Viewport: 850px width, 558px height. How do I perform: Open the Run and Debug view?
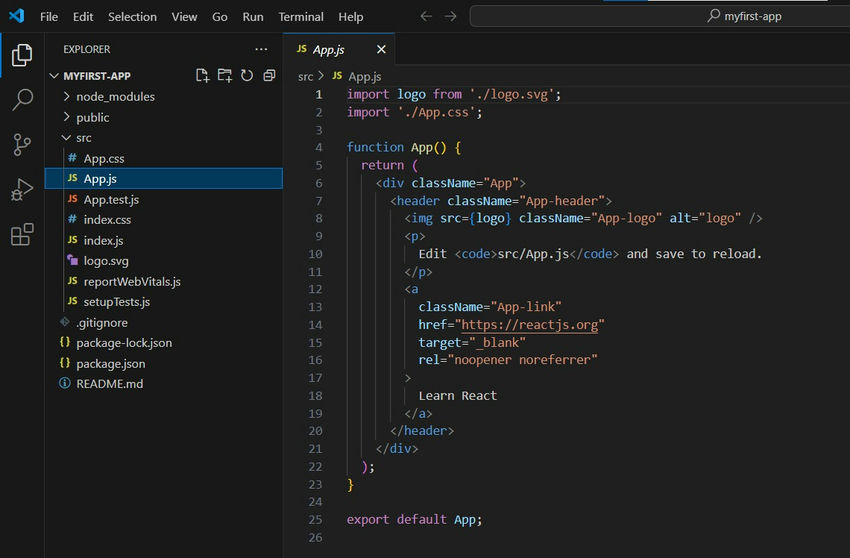point(21,190)
